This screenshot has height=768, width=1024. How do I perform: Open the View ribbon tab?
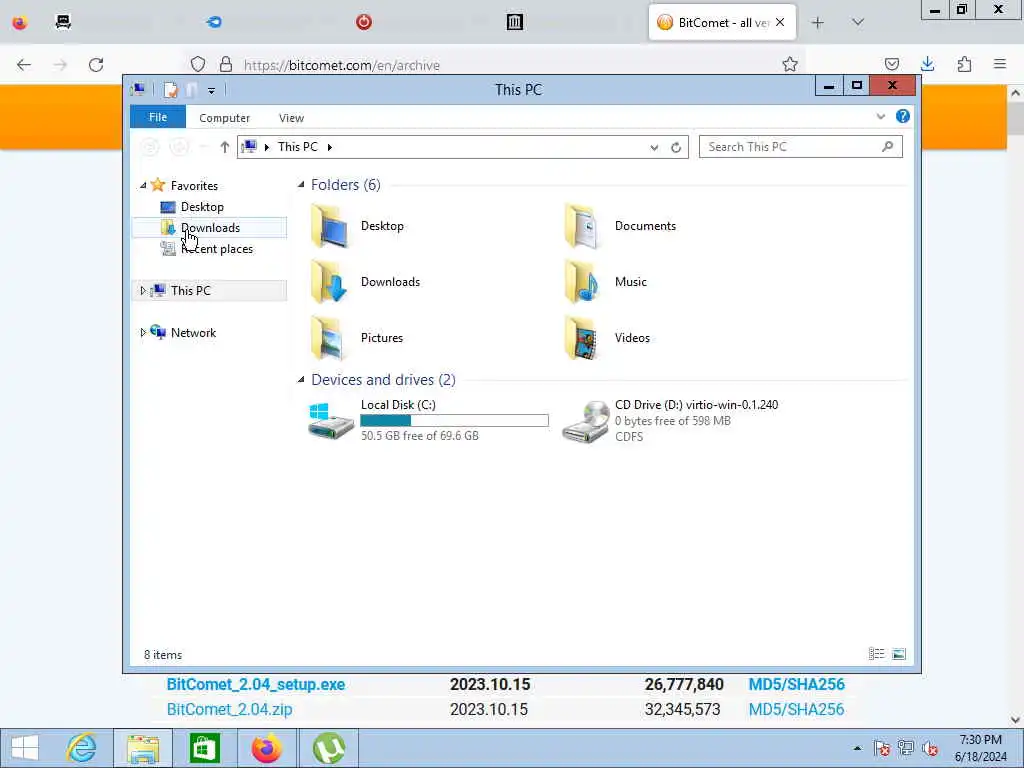[x=291, y=118]
